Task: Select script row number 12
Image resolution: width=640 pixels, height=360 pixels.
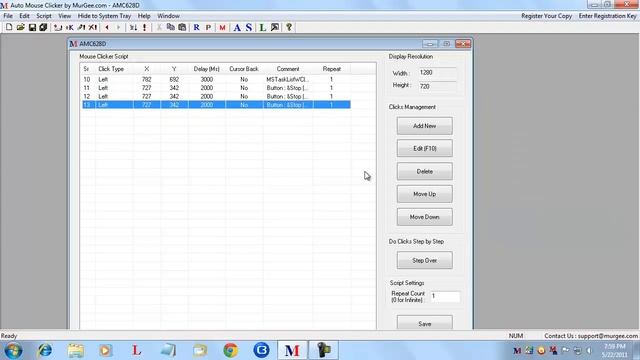Action: tap(216, 96)
